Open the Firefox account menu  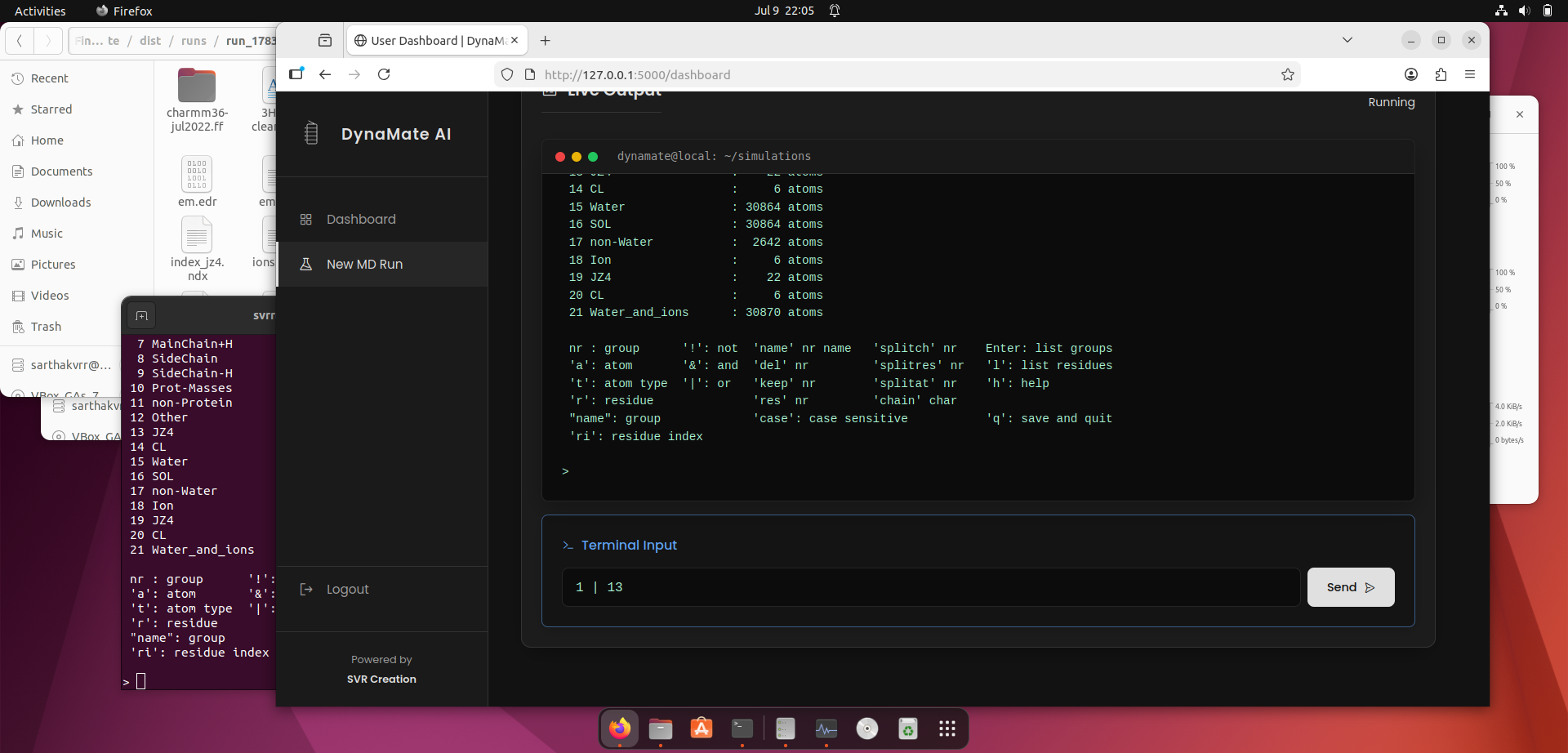pos(1411,74)
